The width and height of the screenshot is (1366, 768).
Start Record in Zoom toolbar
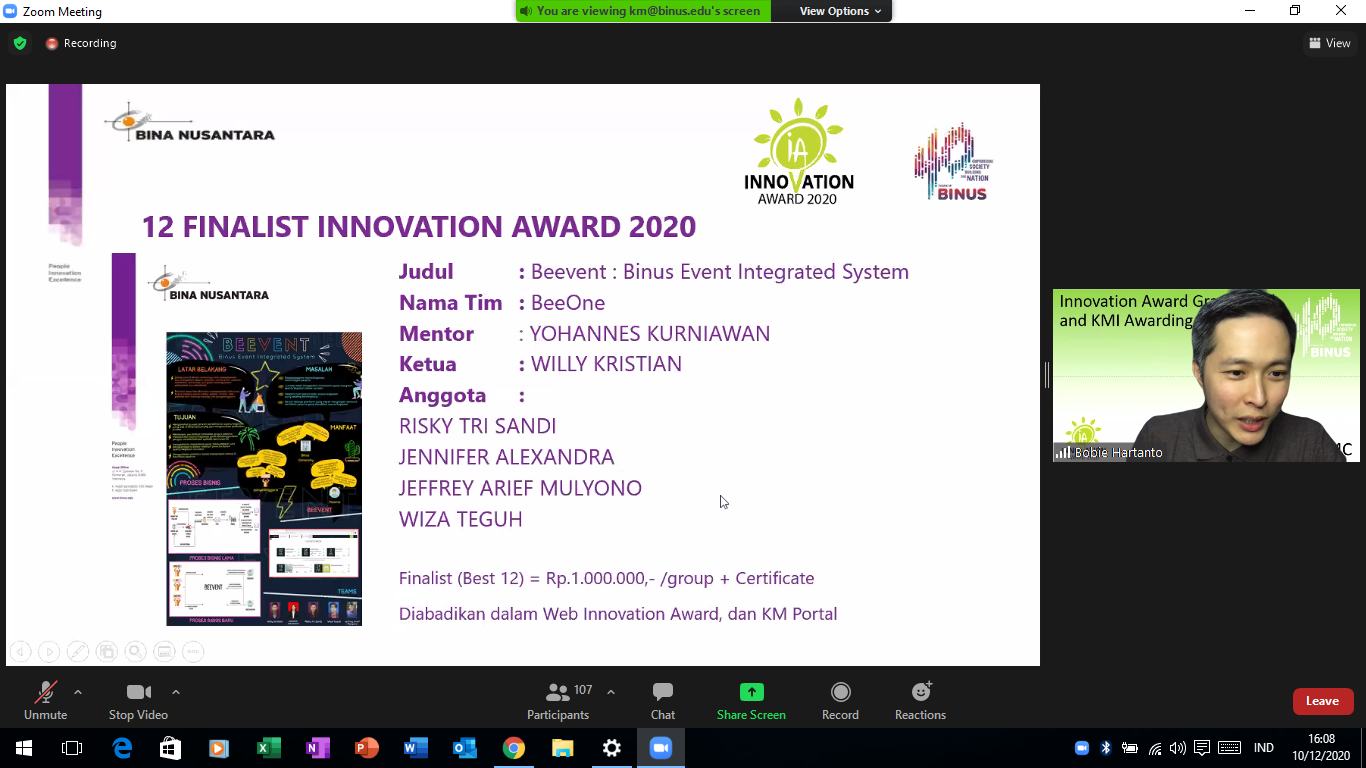(840, 700)
